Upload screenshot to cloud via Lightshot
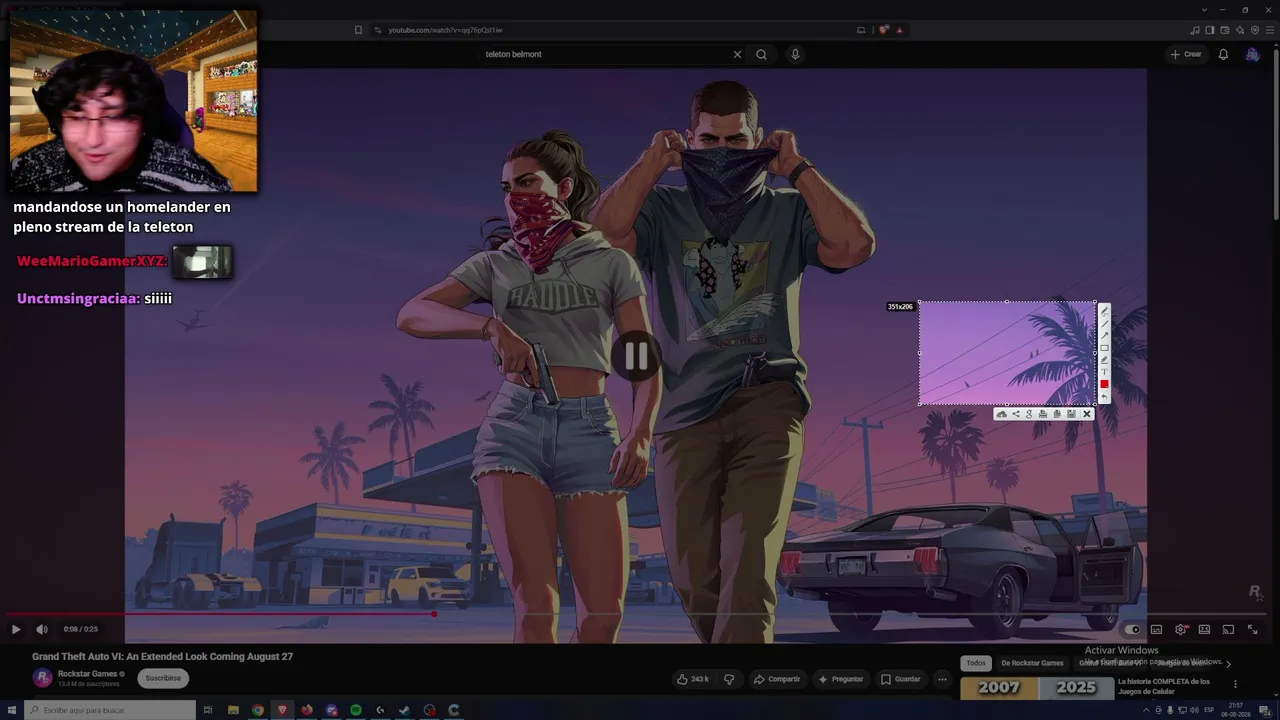Screen dimensions: 1280x720 click(x=1001, y=414)
